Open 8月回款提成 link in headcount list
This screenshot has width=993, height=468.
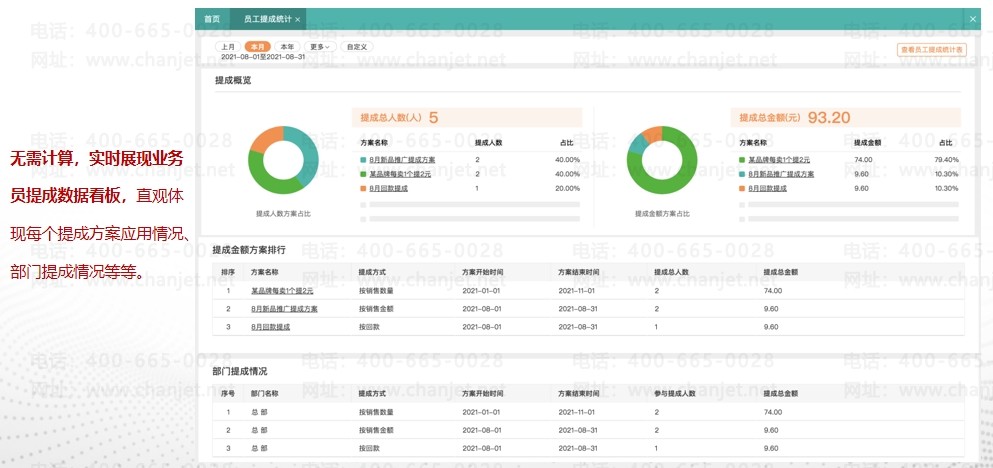click(389, 188)
